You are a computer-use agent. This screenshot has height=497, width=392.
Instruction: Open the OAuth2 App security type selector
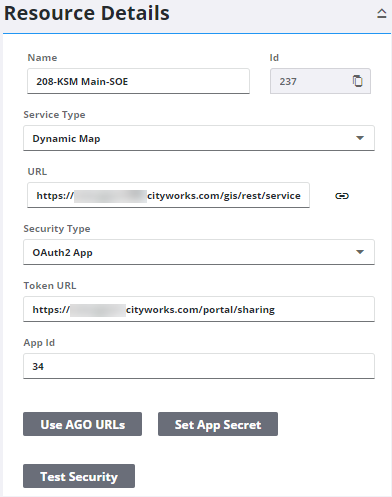[x=199, y=252]
